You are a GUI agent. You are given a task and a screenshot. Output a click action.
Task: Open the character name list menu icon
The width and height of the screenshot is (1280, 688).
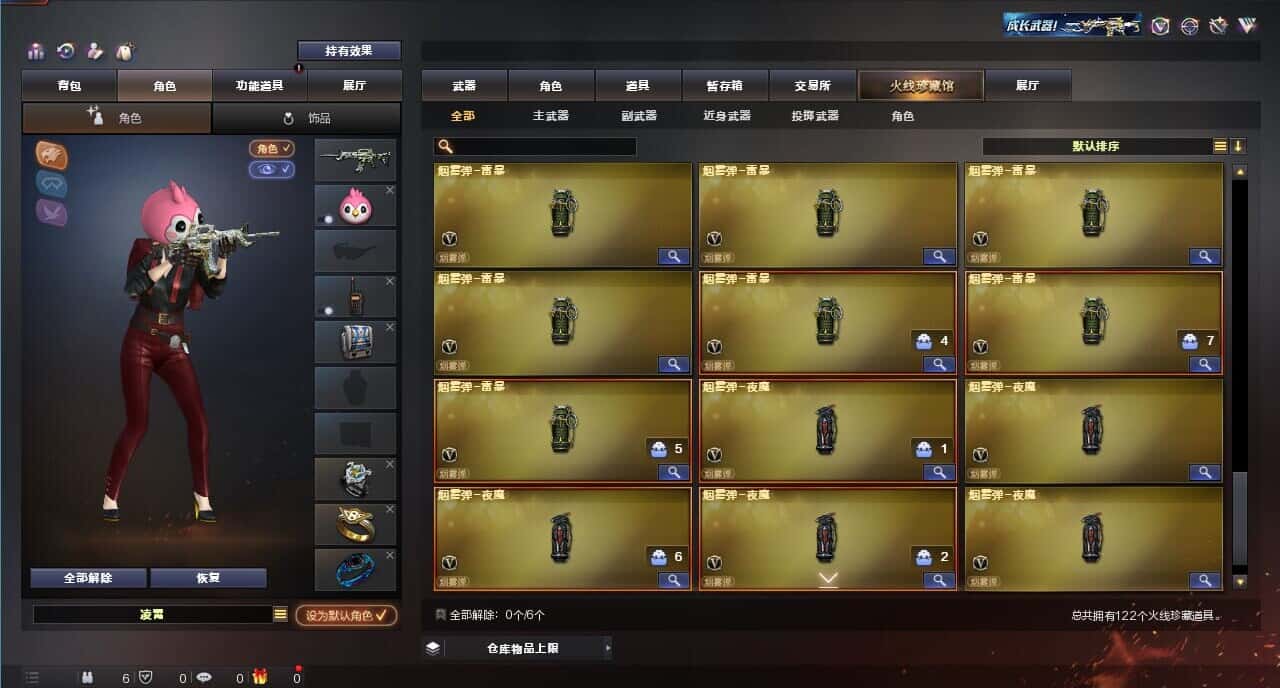point(281,614)
